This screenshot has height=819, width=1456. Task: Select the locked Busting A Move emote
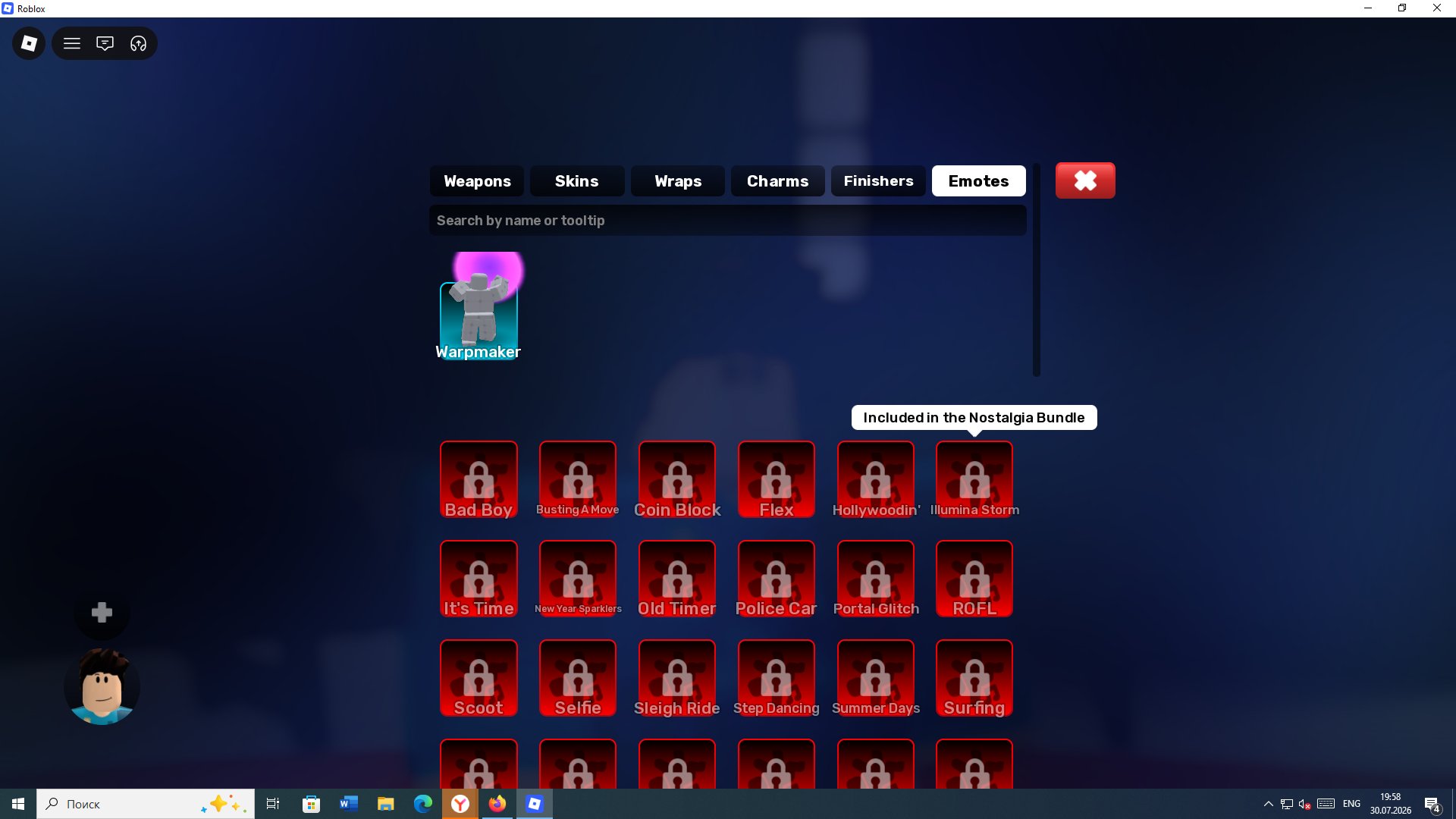578,479
